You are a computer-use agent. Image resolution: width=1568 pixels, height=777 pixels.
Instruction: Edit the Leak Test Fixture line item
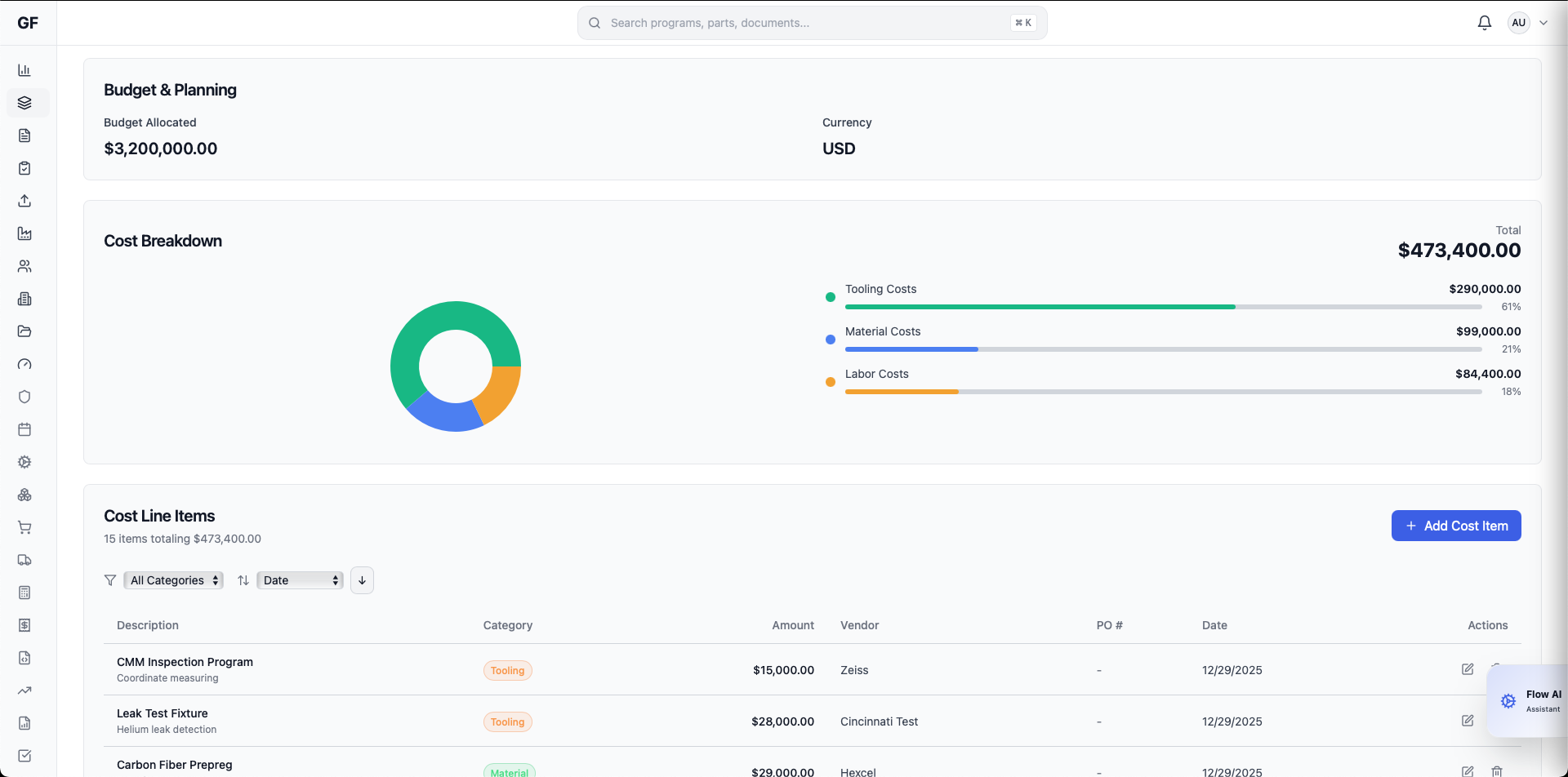(1467, 721)
